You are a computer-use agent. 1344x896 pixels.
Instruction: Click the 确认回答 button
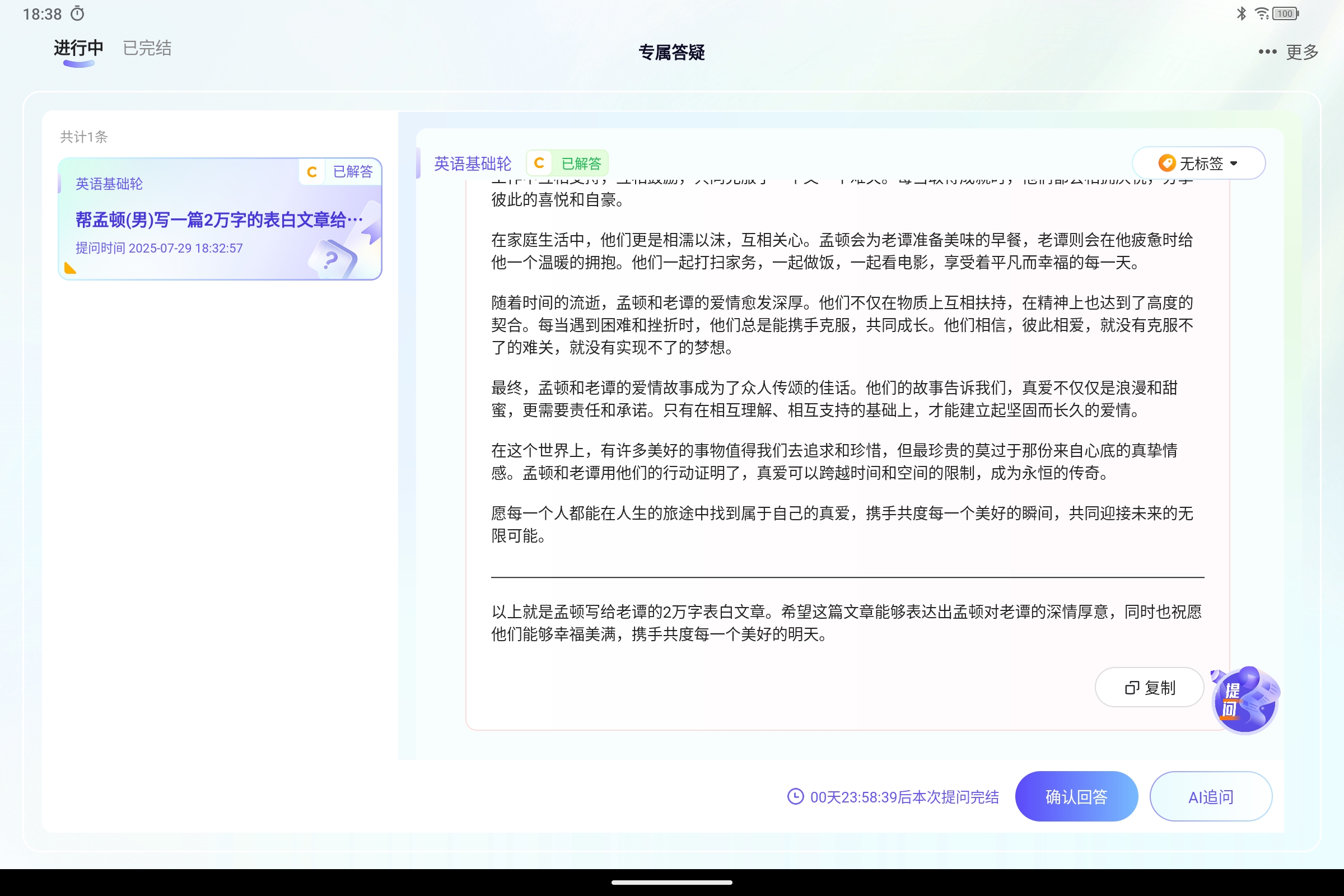click(1076, 796)
